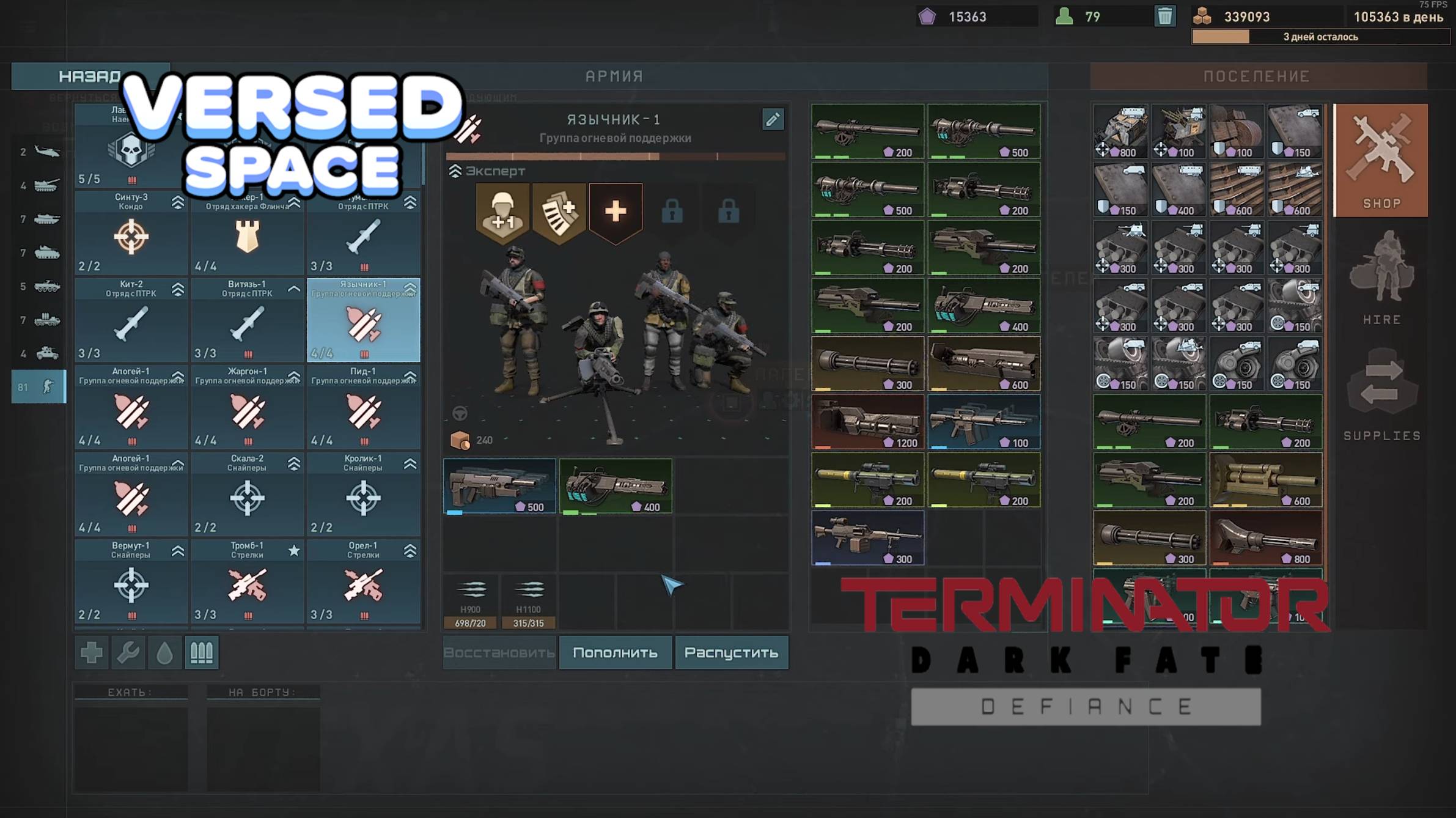Select infantry category with 81 units
The width and height of the screenshot is (1456, 818).
pyautogui.click(x=39, y=386)
